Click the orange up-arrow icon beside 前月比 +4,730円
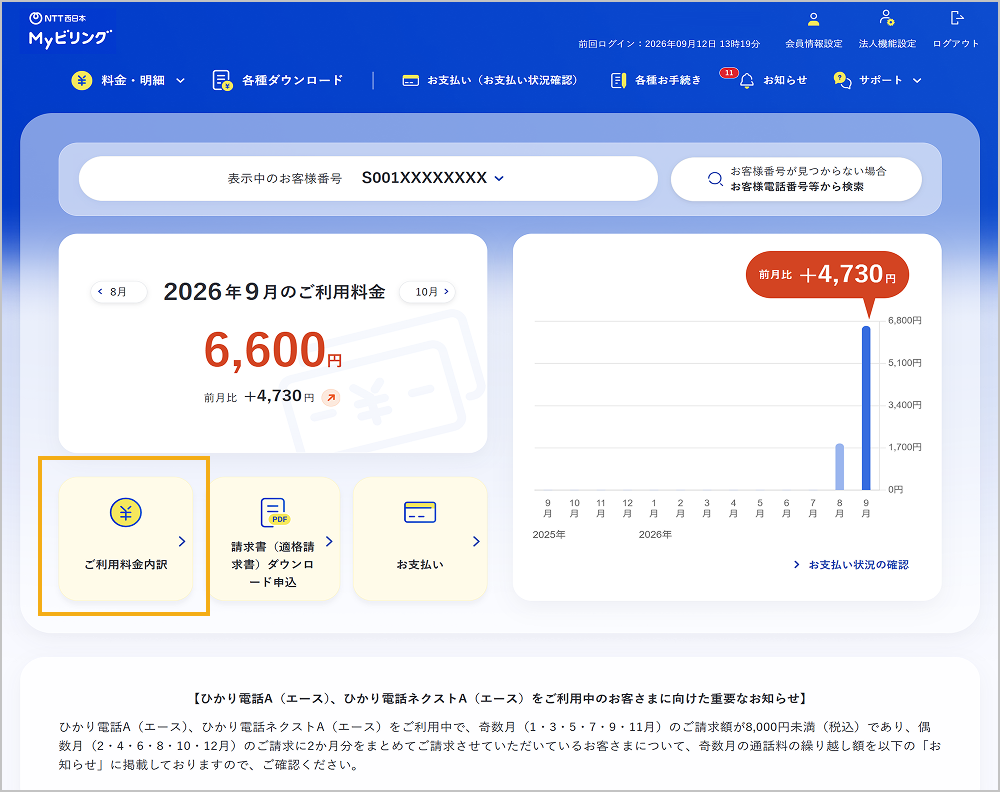 330,397
